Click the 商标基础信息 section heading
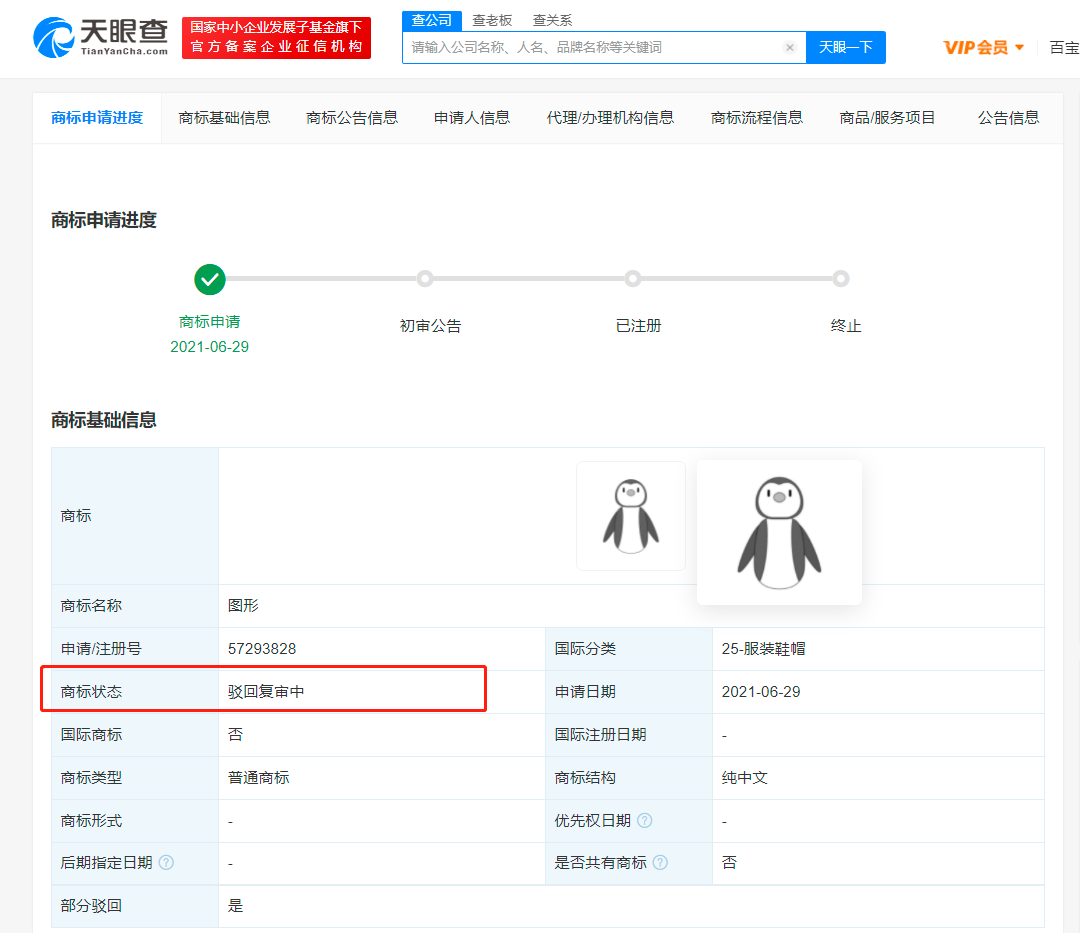 [104, 420]
